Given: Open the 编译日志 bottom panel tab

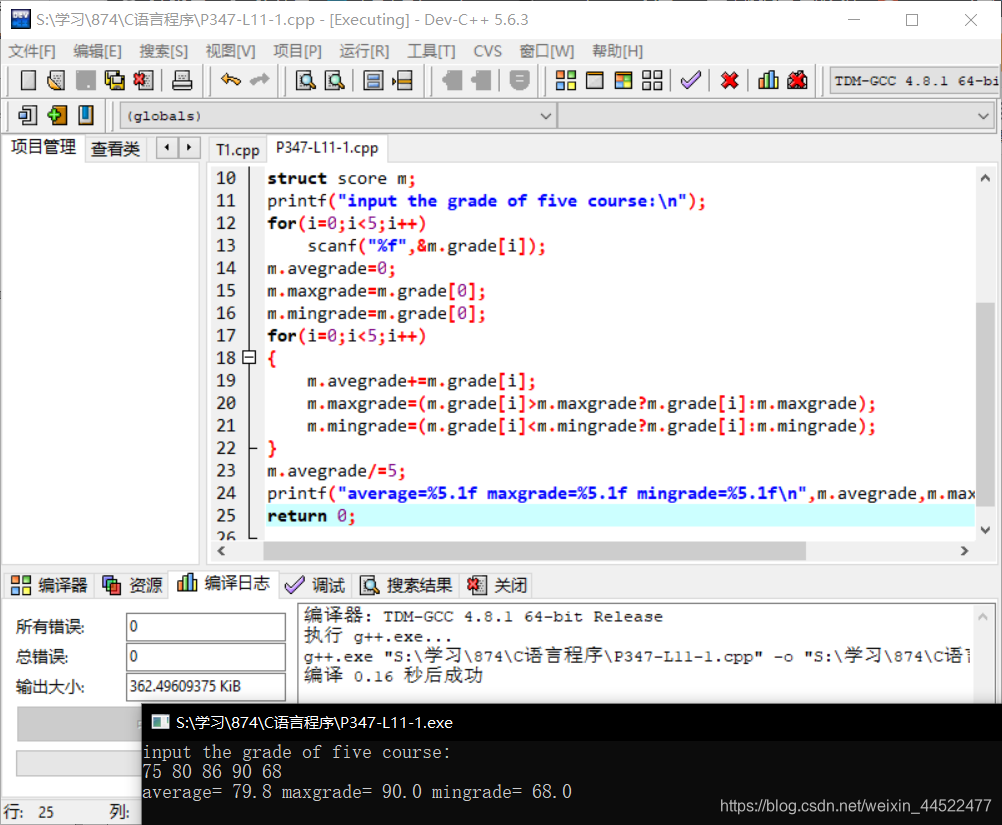Looking at the screenshot, I should point(223,583).
